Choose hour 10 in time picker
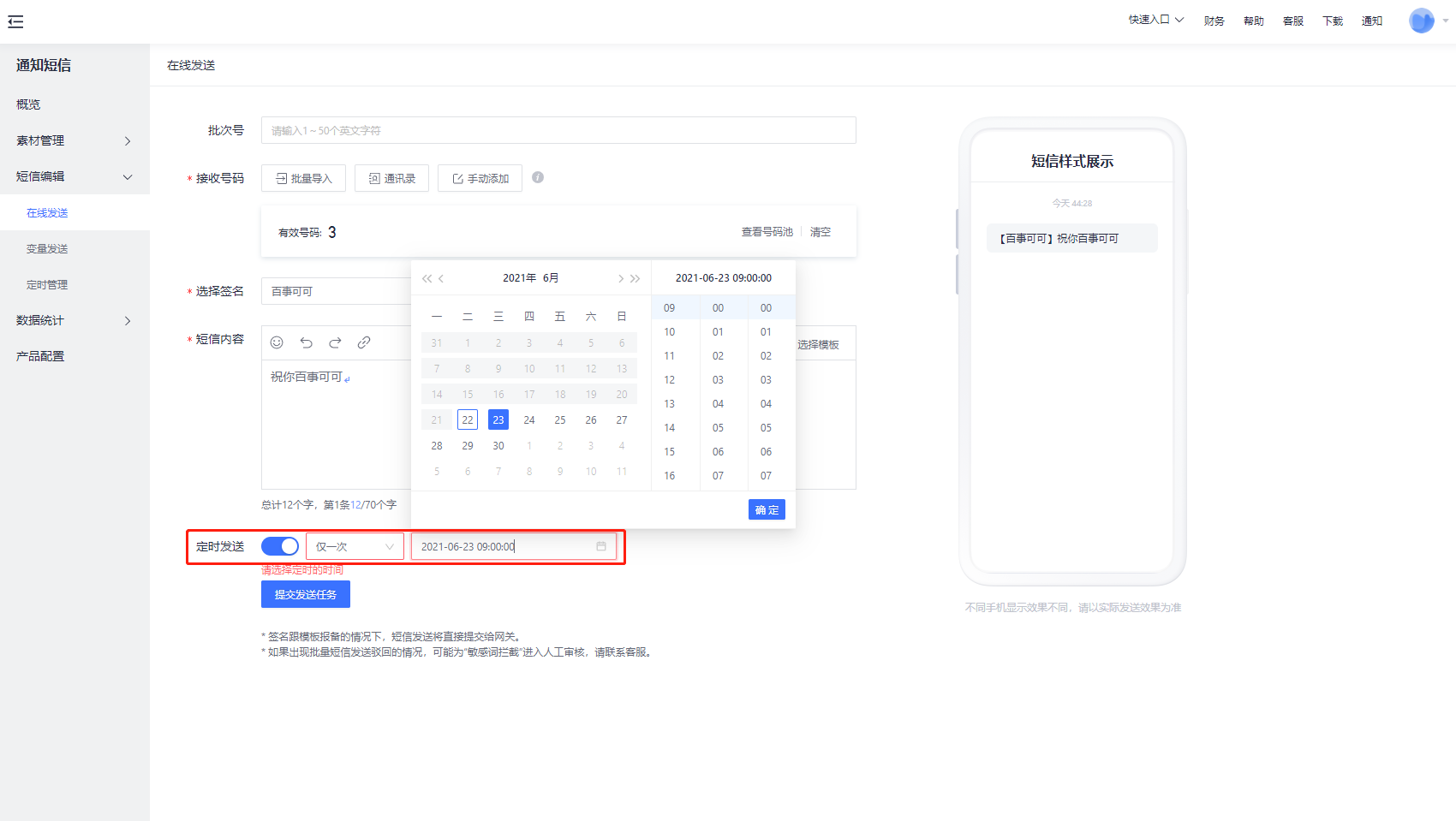This screenshot has height=821, width=1456. click(670, 332)
